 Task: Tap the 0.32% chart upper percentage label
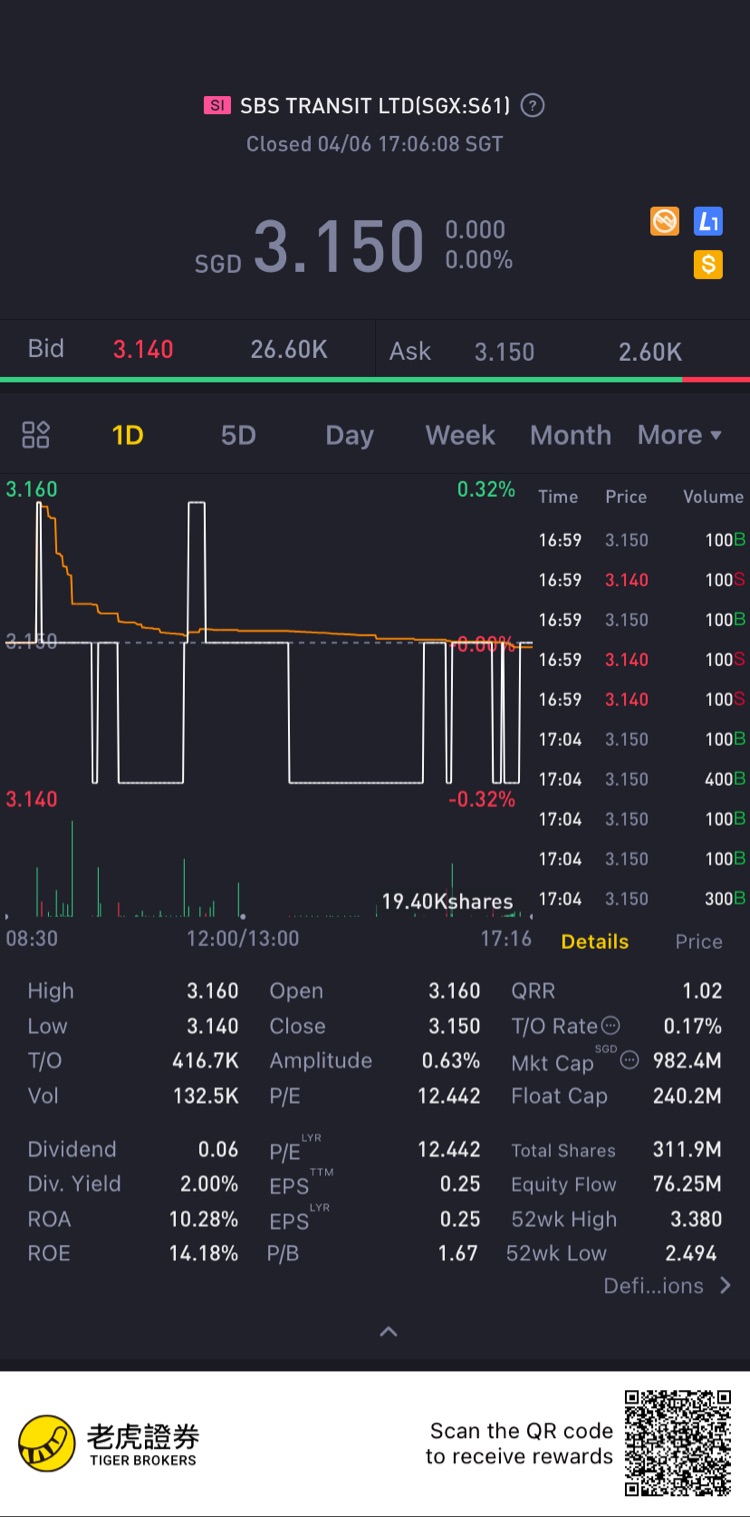click(x=486, y=489)
